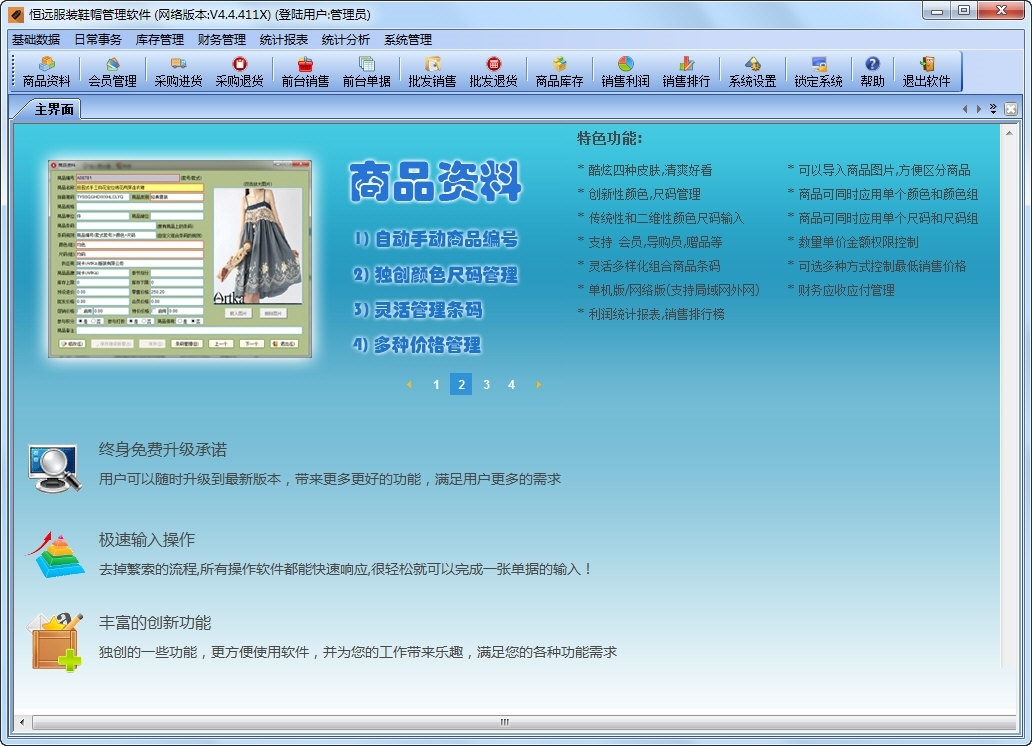Click 极速输入操作 heading
Image resolution: width=1032 pixels, height=746 pixels.
click(147, 540)
